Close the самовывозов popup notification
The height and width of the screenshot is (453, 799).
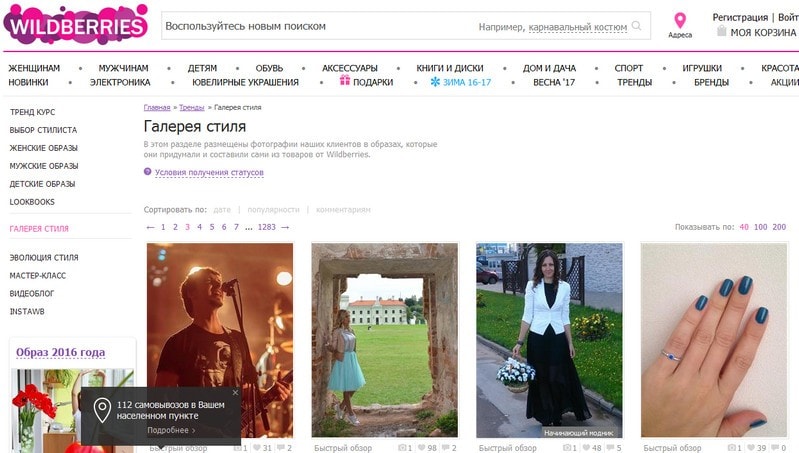pos(235,392)
